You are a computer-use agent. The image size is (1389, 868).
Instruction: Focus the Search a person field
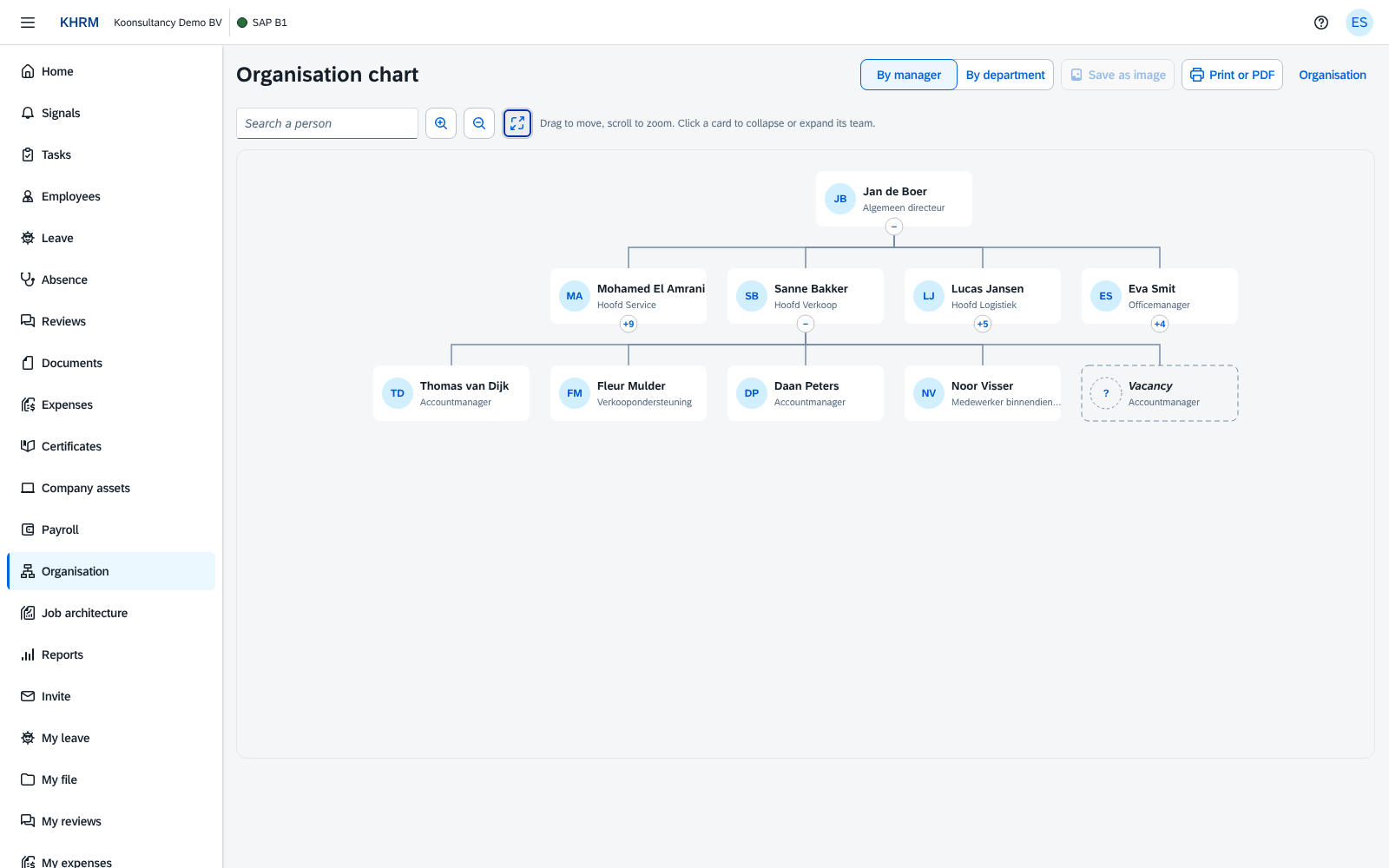coord(327,123)
